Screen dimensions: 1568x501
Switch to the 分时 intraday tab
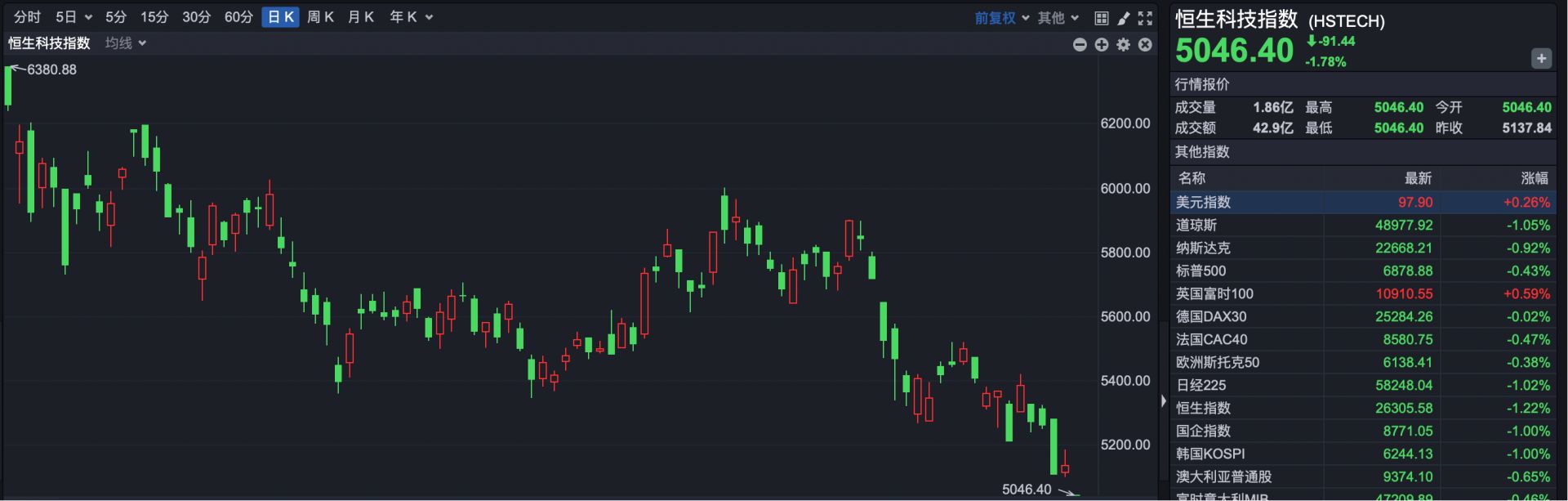27,17
